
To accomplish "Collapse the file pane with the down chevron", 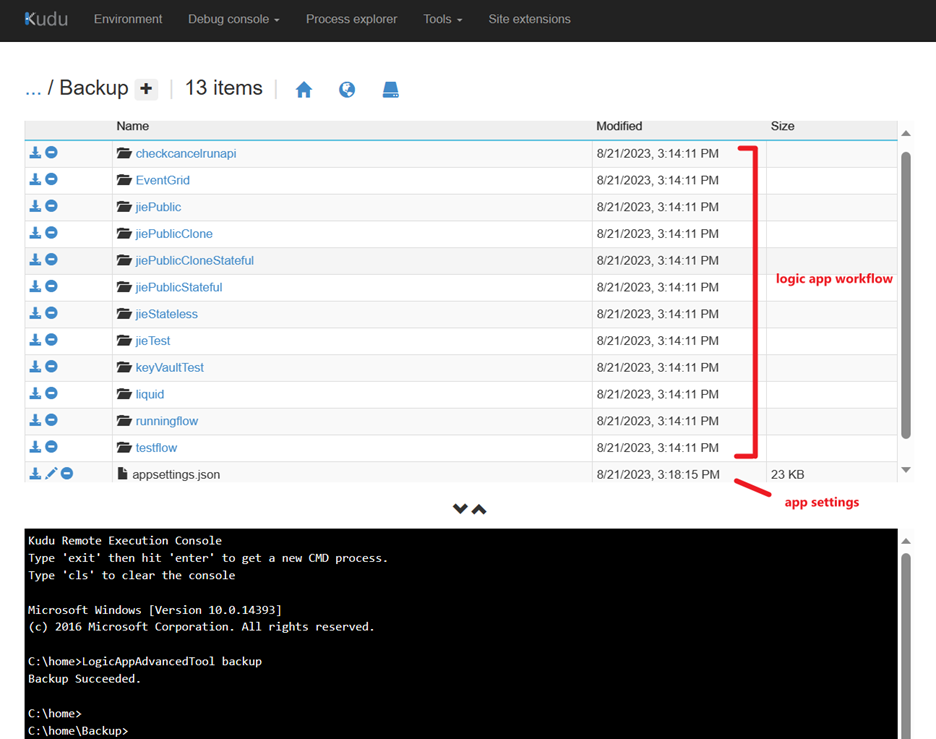I will point(460,509).
